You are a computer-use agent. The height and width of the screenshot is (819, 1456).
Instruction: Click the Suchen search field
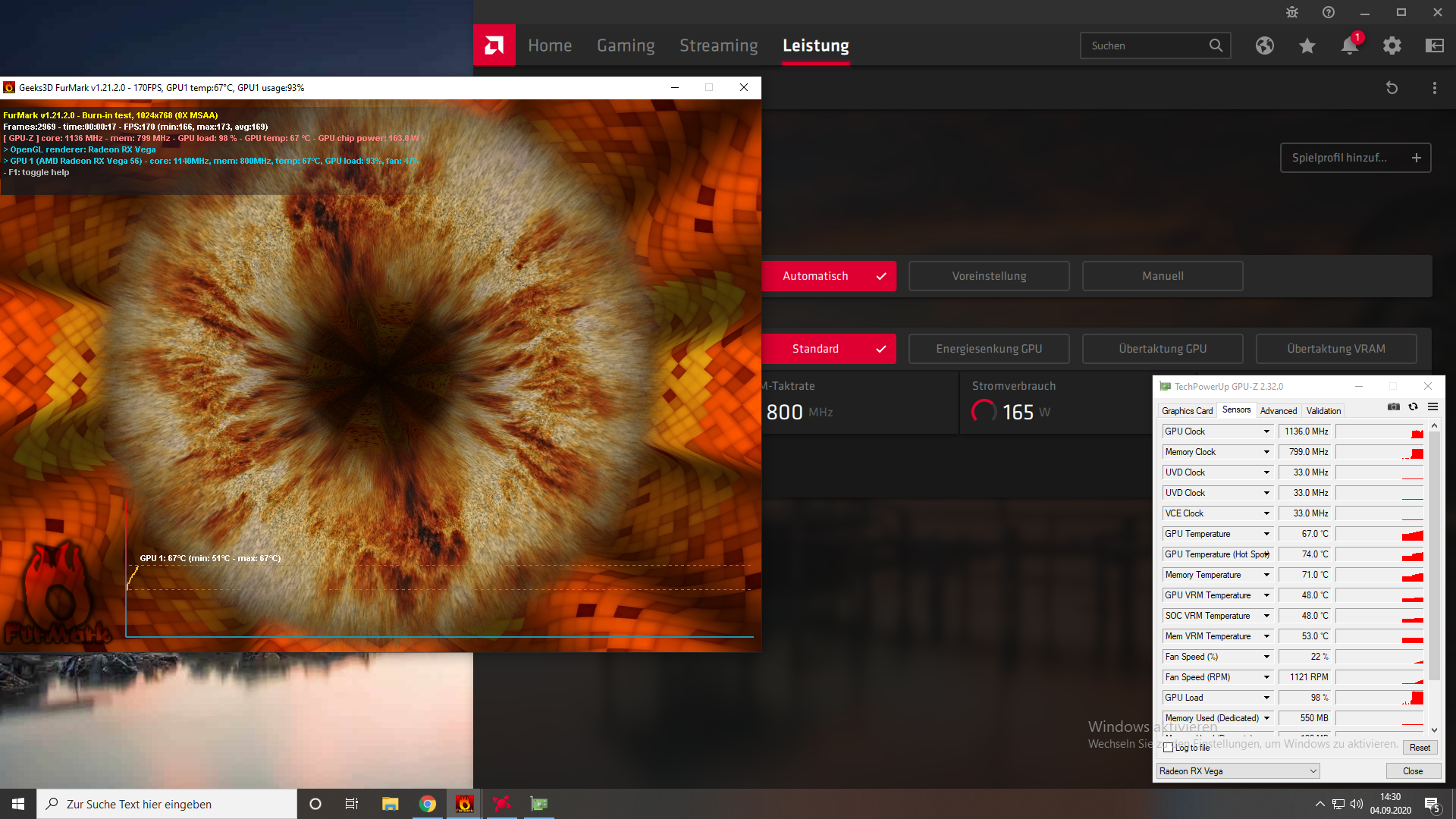pos(1145,45)
